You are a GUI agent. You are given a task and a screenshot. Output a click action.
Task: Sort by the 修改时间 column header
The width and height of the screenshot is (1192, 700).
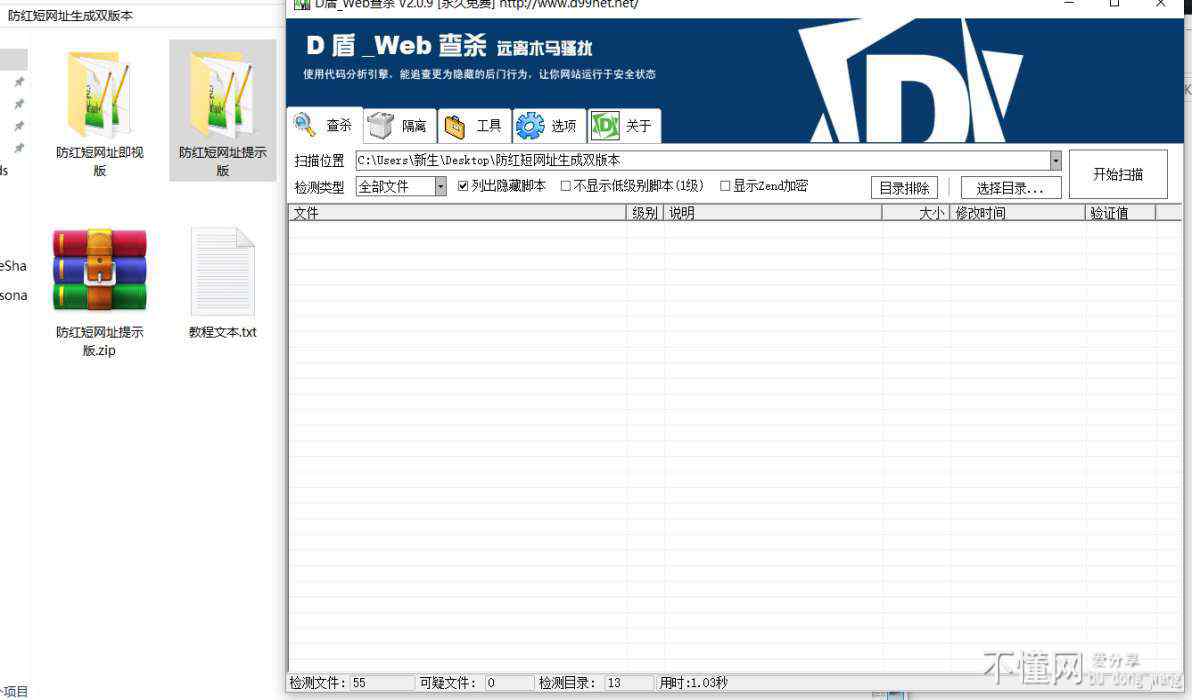pos(1018,213)
